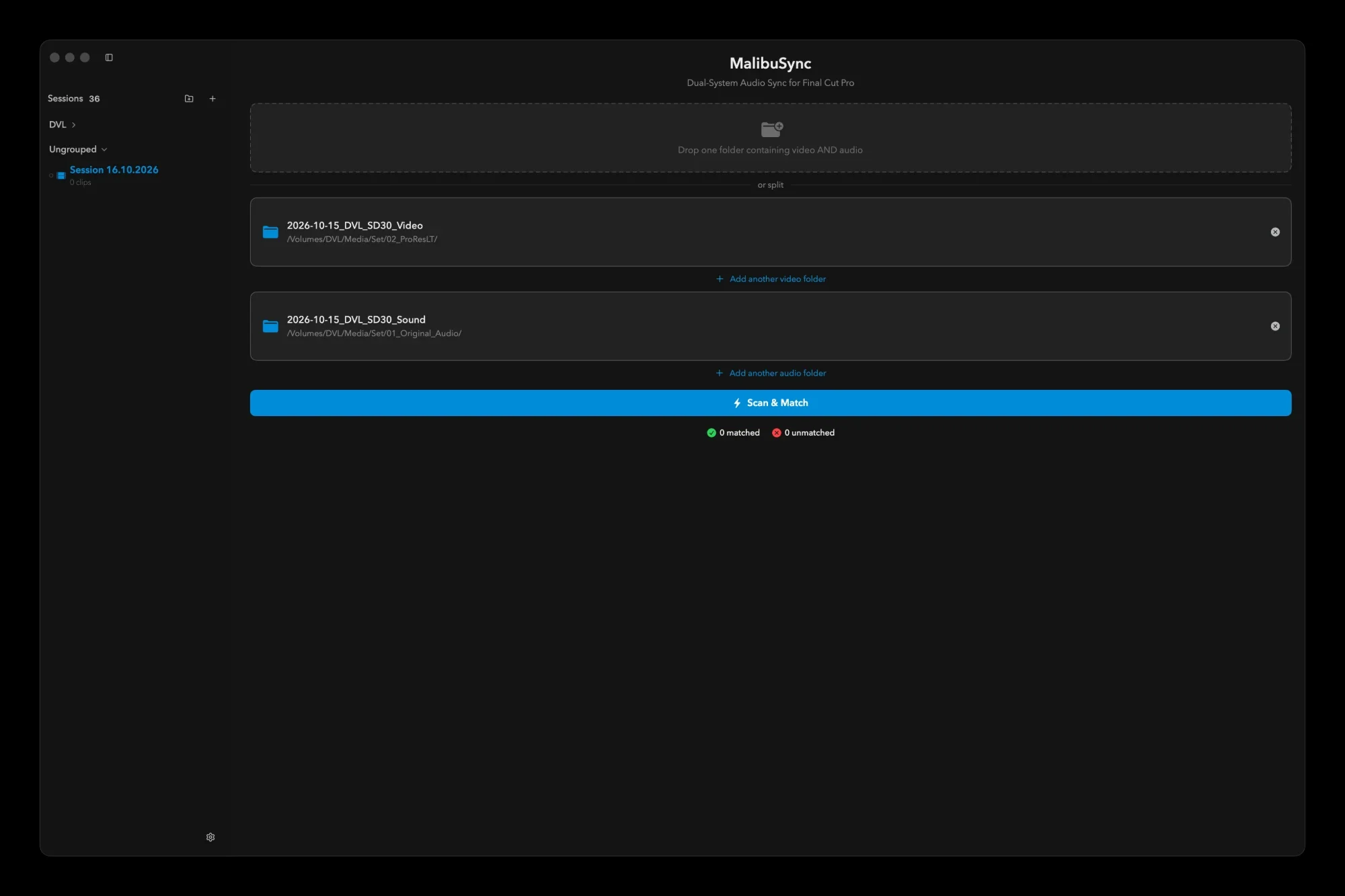Click the Sessions 36 header

pyautogui.click(x=73, y=99)
